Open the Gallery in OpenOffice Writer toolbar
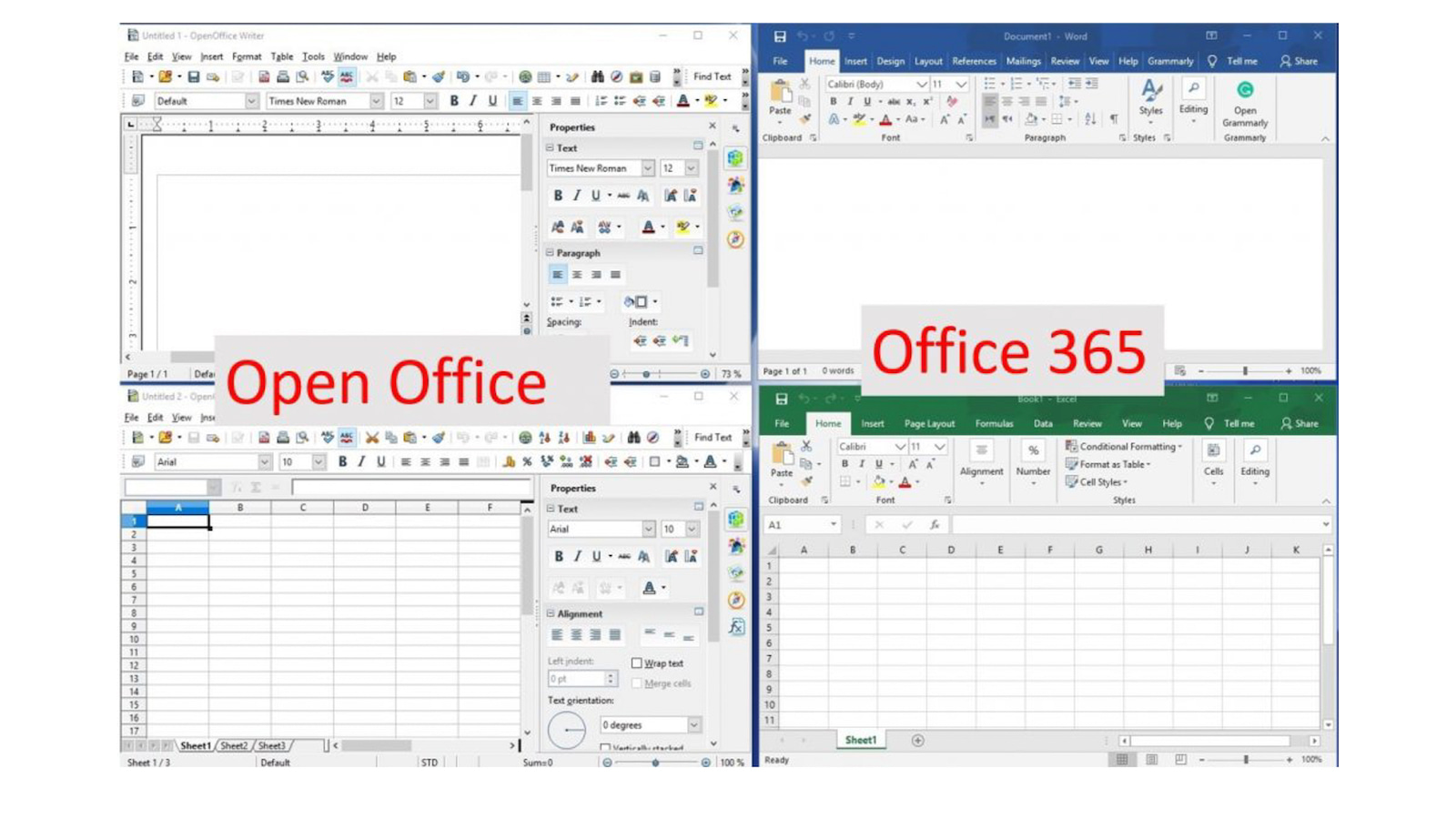 pos(636,76)
